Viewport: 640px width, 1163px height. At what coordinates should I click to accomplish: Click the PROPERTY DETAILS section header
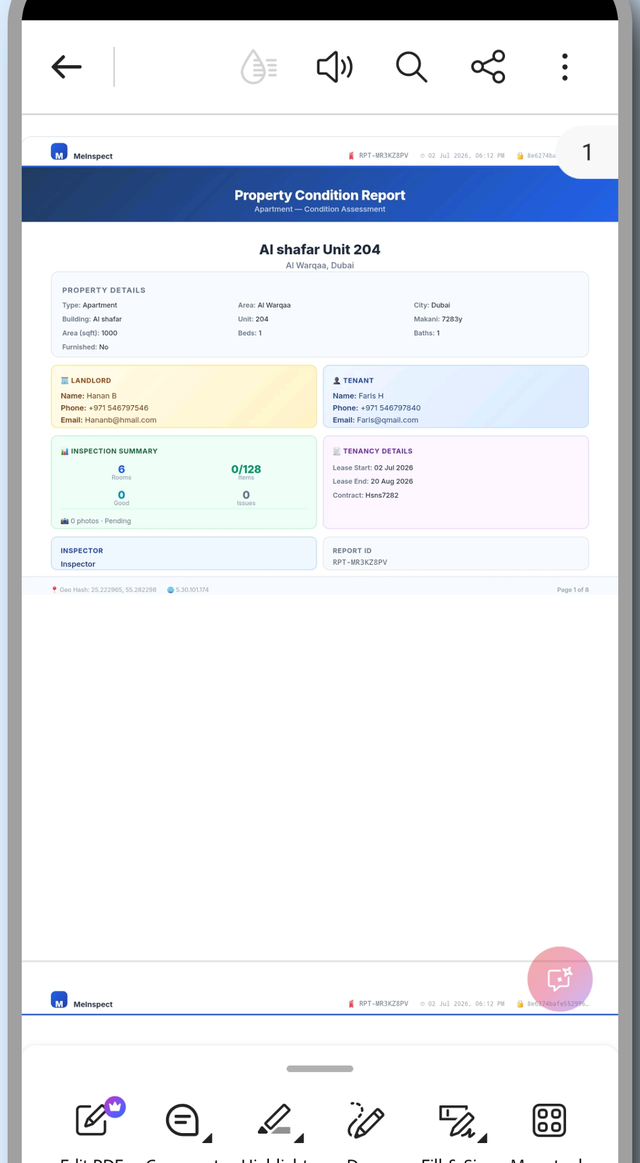(x=104, y=290)
